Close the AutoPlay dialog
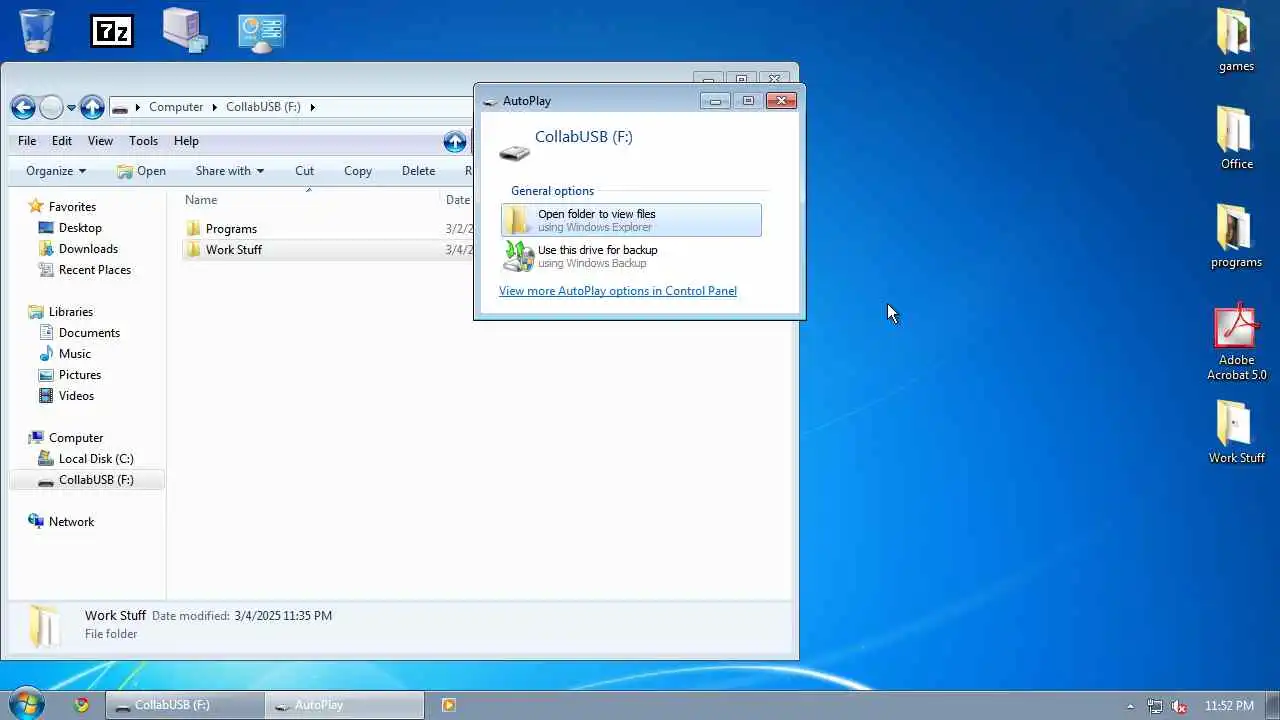 click(x=781, y=101)
